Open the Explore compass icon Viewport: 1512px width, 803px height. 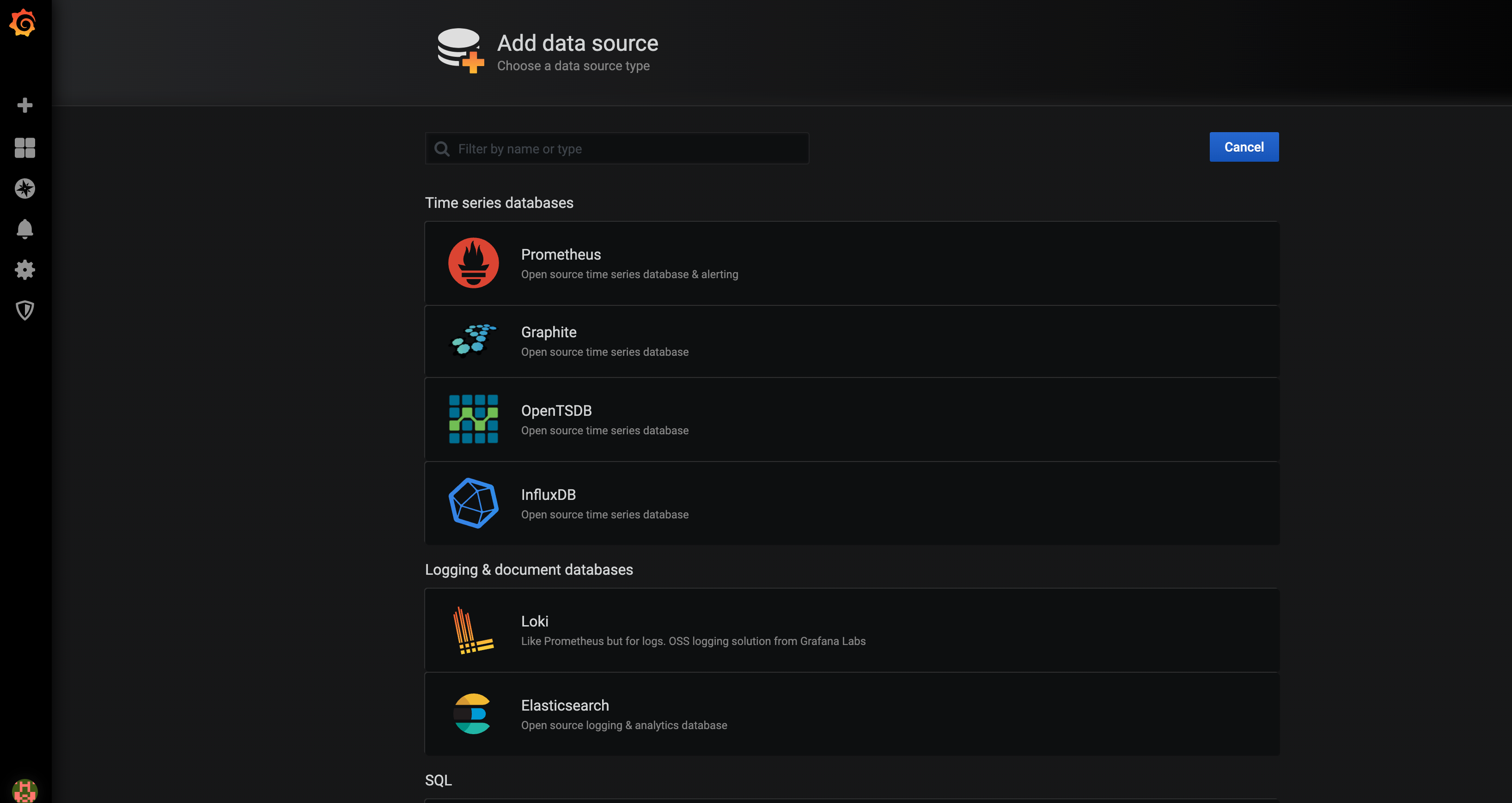(x=24, y=189)
